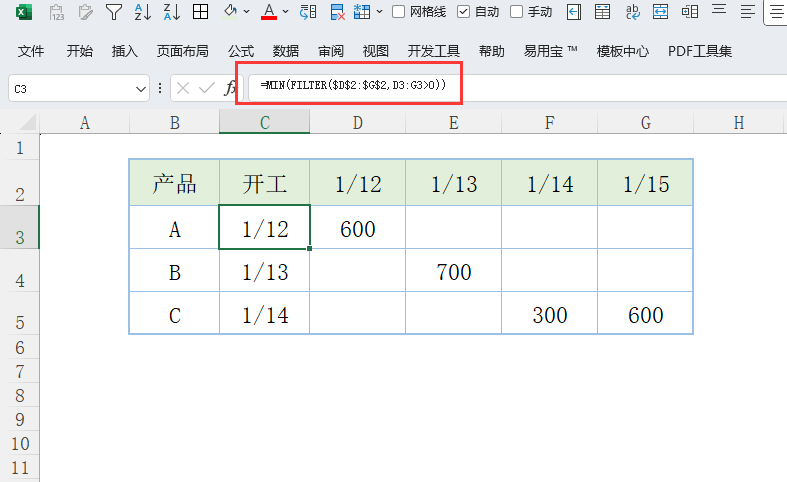Open the 模板中心 tab
Viewport: 787px width, 482px height.
point(622,51)
